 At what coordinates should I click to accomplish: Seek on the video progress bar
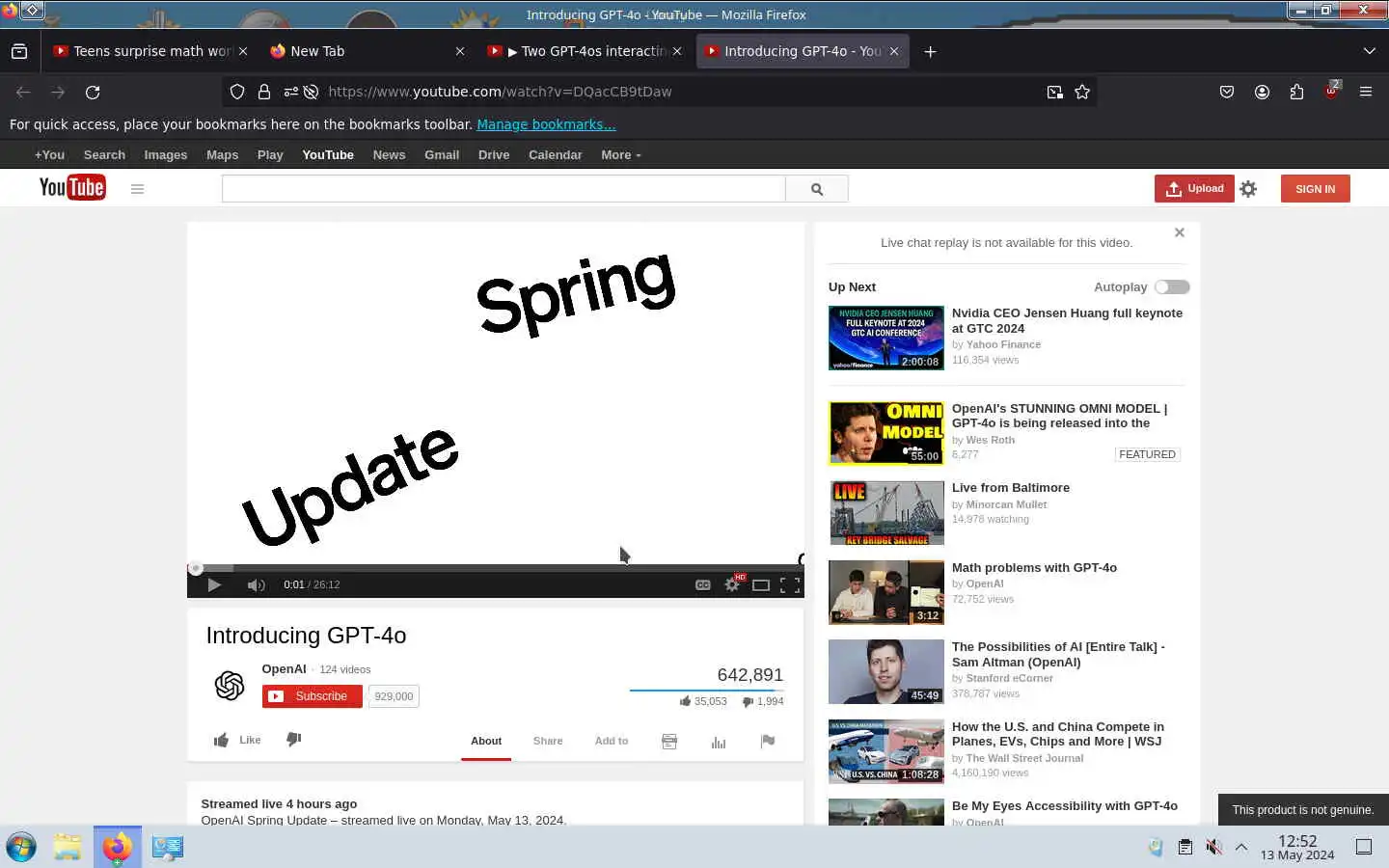(x=496, y=568)
